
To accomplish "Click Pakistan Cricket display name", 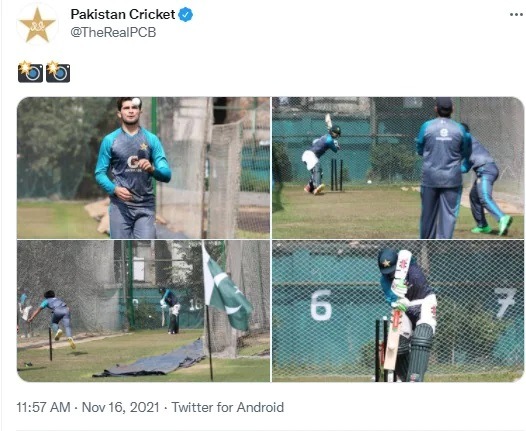I will click(x=123, y=14).
